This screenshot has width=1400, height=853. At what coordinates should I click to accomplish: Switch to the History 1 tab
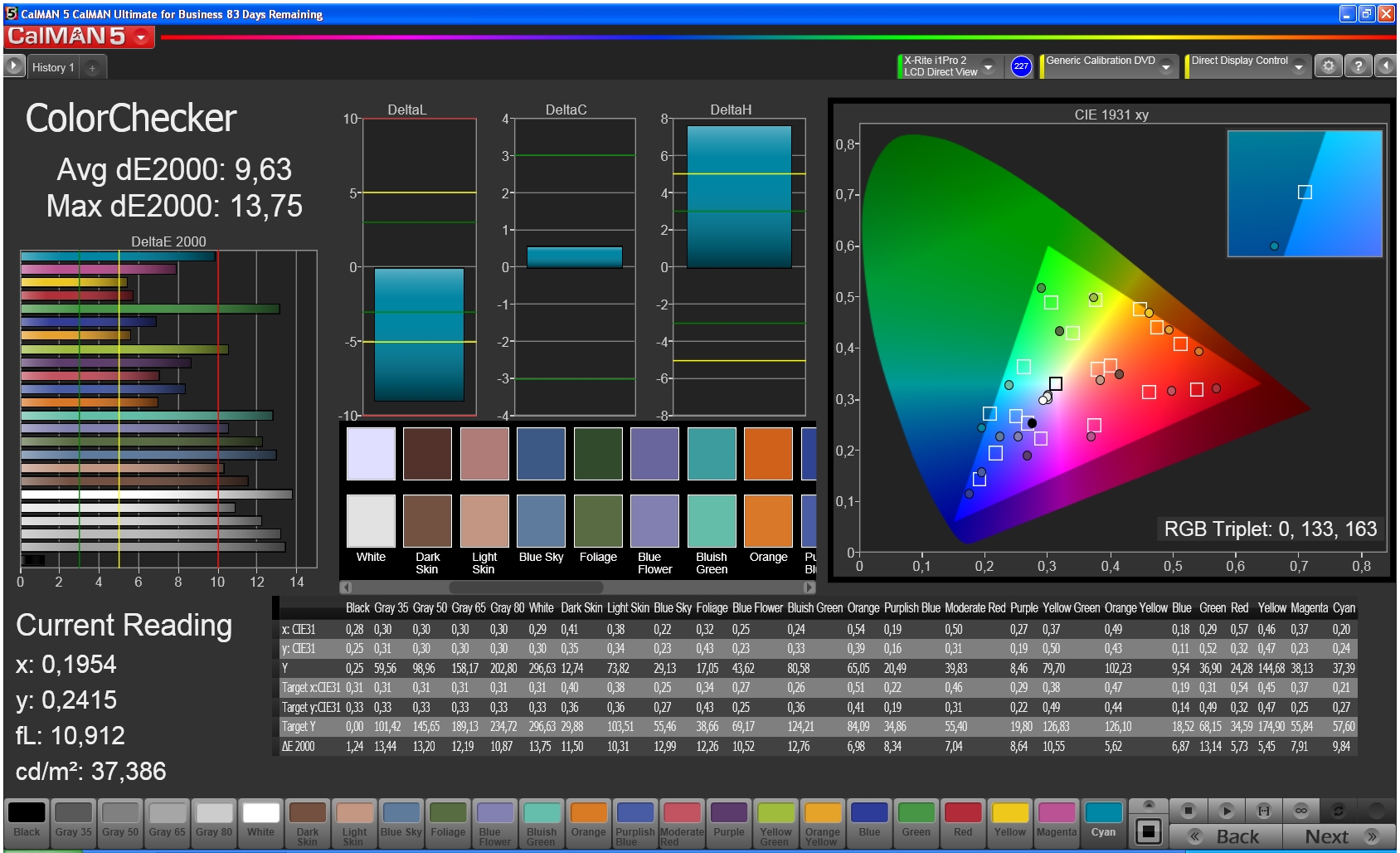click(x=53, y=67)
